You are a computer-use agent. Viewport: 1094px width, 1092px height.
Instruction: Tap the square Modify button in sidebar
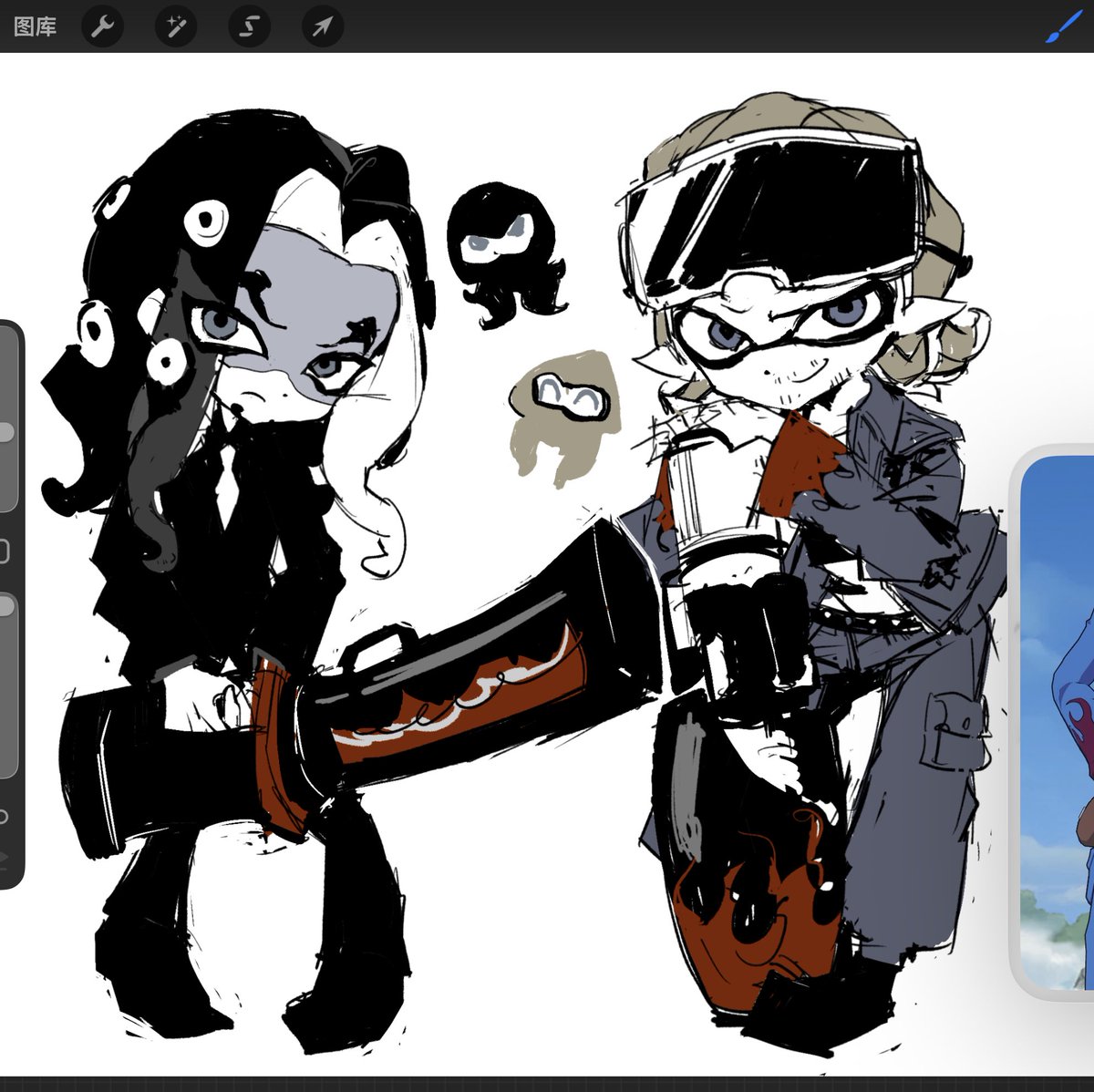[x=5, y=551]
